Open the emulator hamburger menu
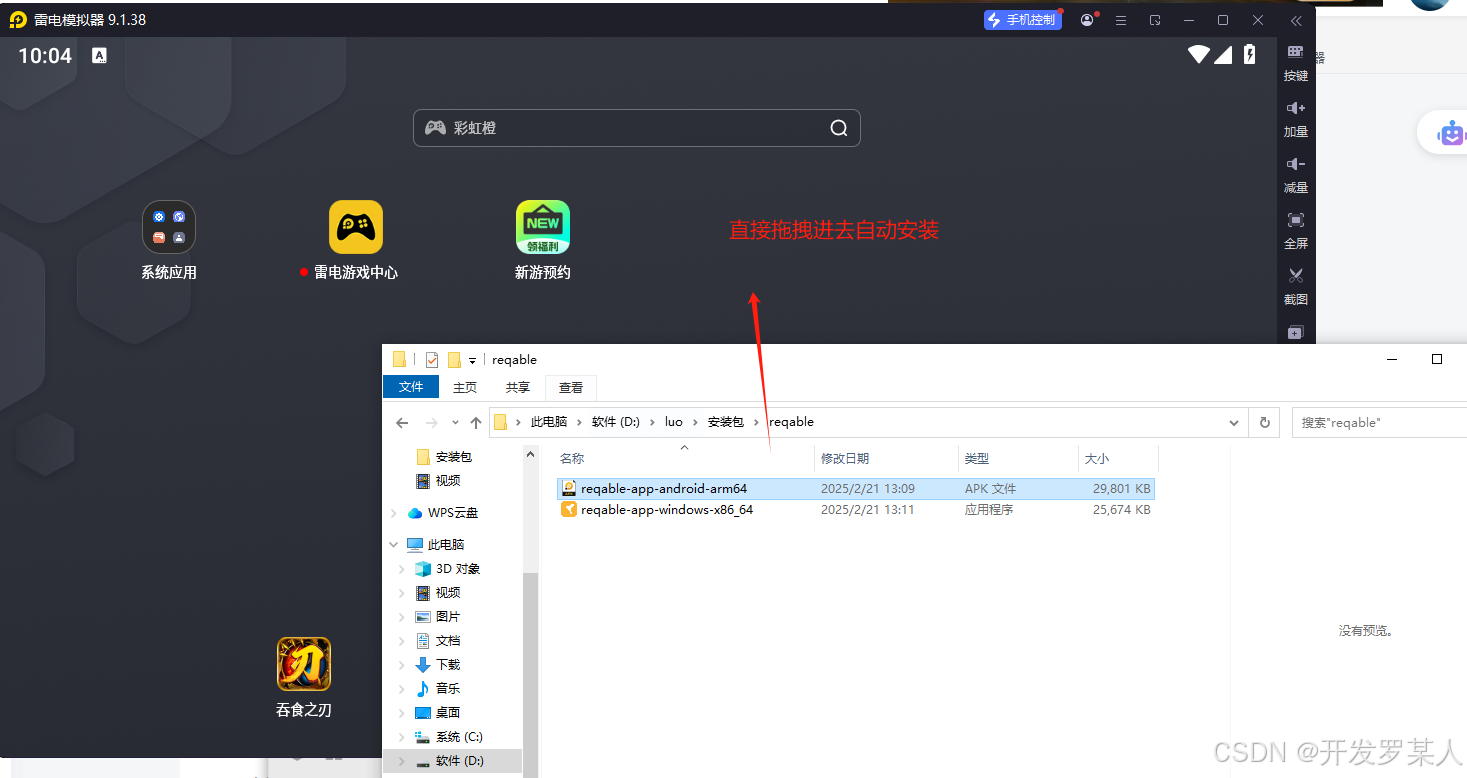The height and width of the screenshot is (778, 1467). click(1121, 20)
